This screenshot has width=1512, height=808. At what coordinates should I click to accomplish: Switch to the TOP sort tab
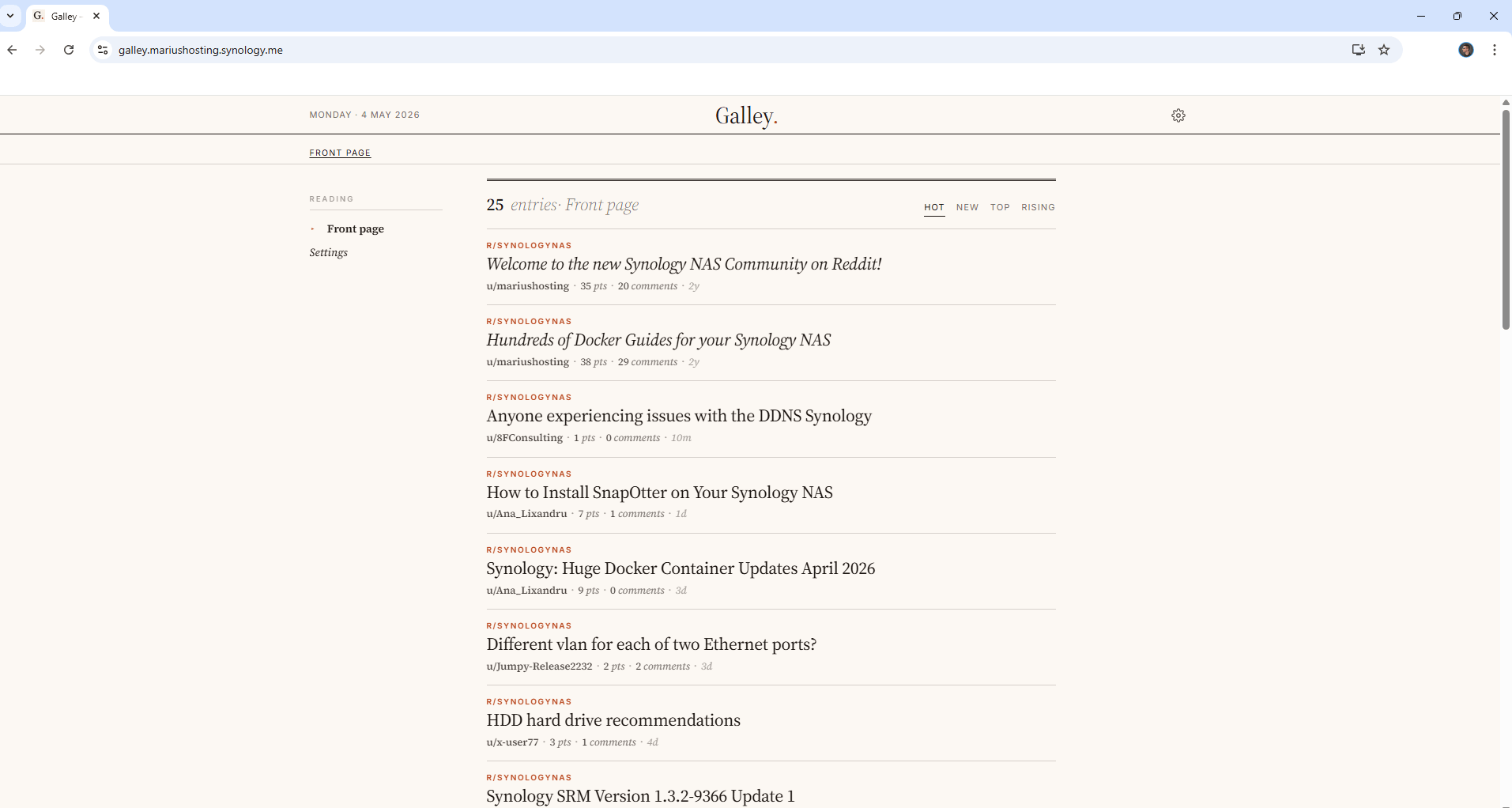[x=1000, y=207]
